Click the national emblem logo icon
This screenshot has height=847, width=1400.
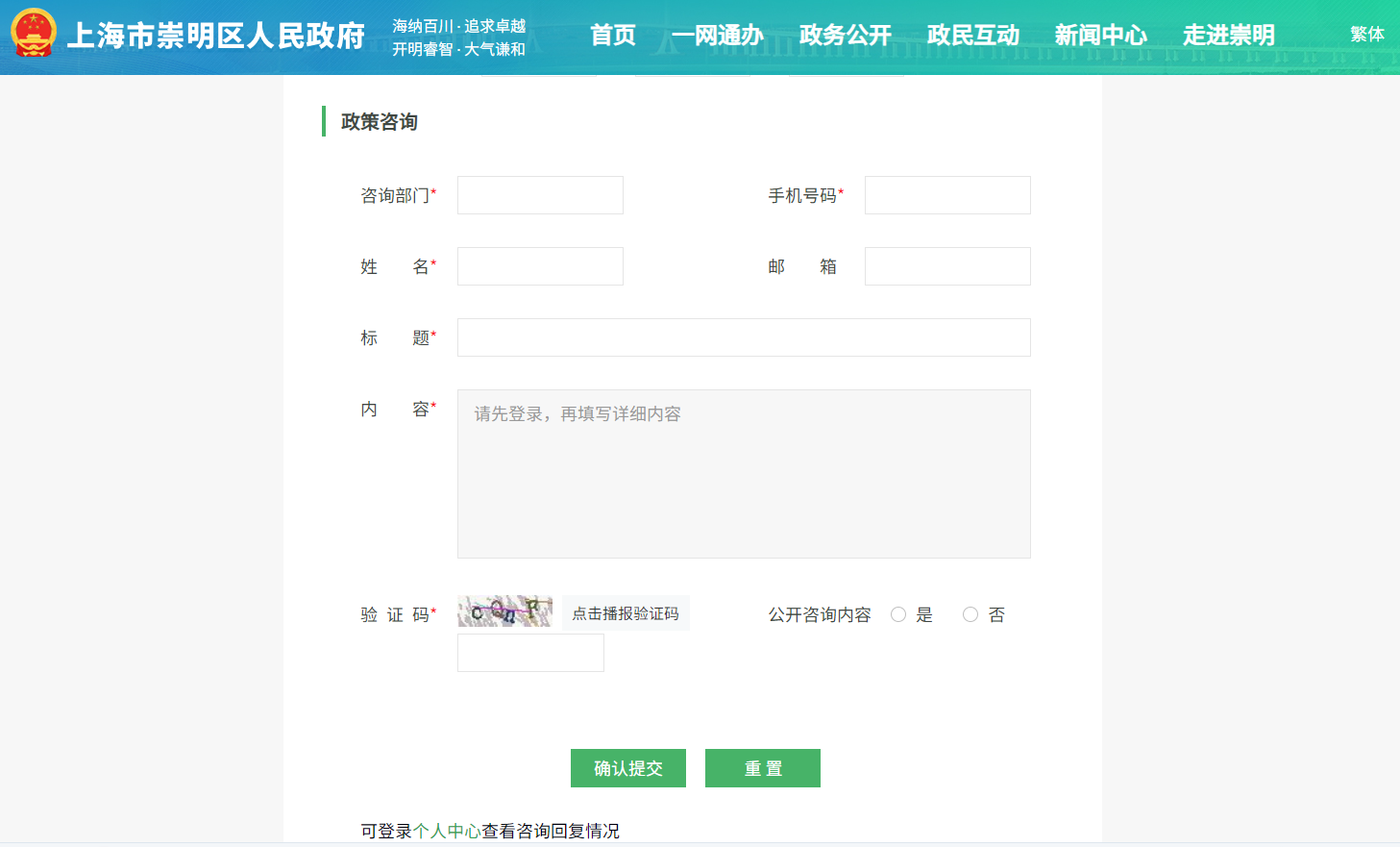[34, 34]
